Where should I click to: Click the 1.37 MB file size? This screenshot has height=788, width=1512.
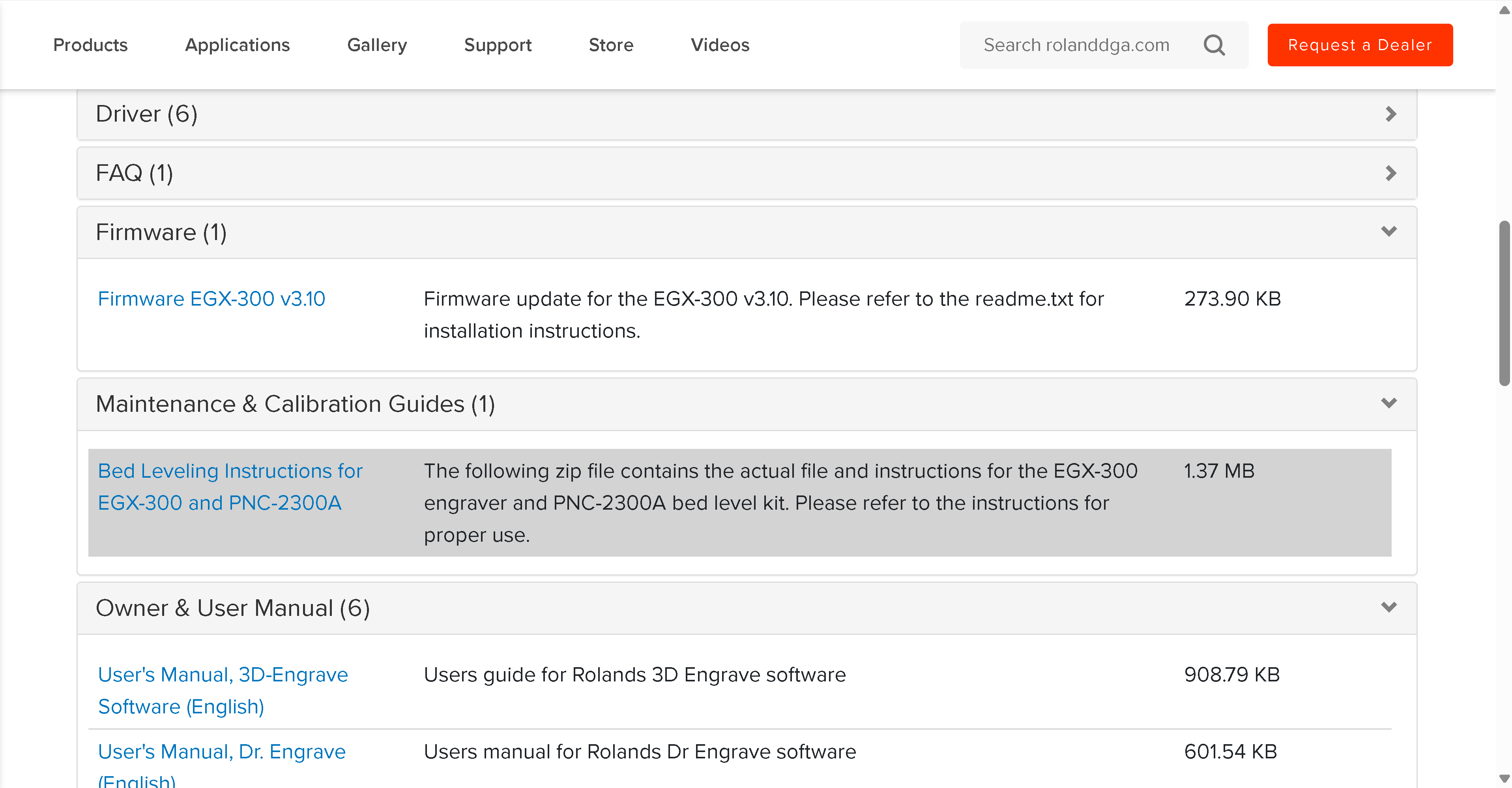[1218, 471]
